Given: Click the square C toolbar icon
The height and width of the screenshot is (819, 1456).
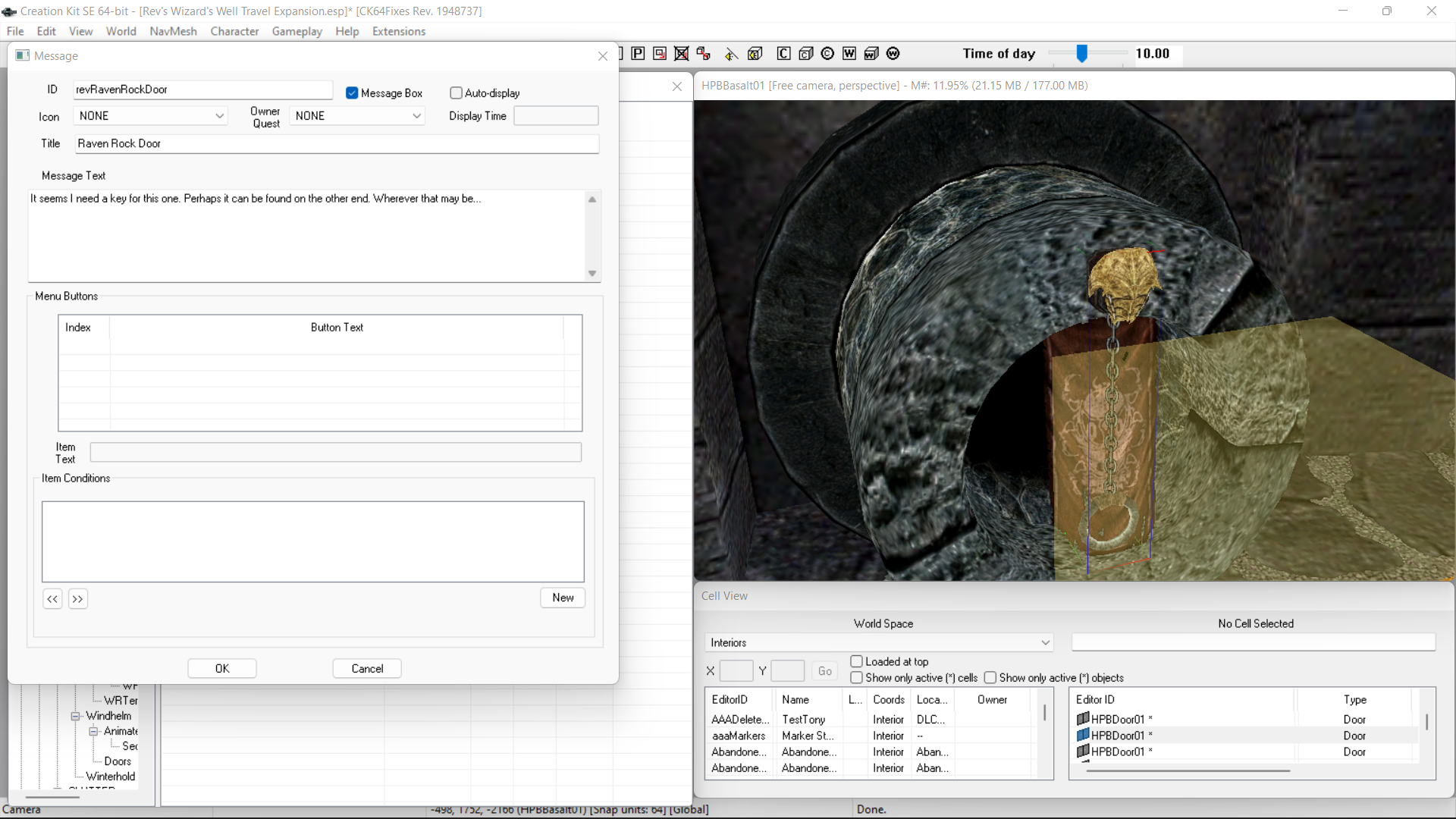Looking at the screenshot, I should coord(784,53).
